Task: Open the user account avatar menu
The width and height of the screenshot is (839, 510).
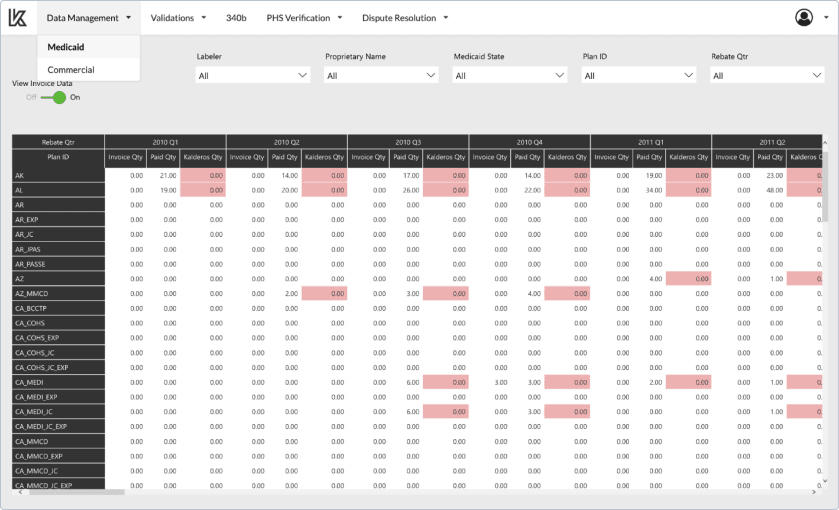Action: (x=804, y=18)
